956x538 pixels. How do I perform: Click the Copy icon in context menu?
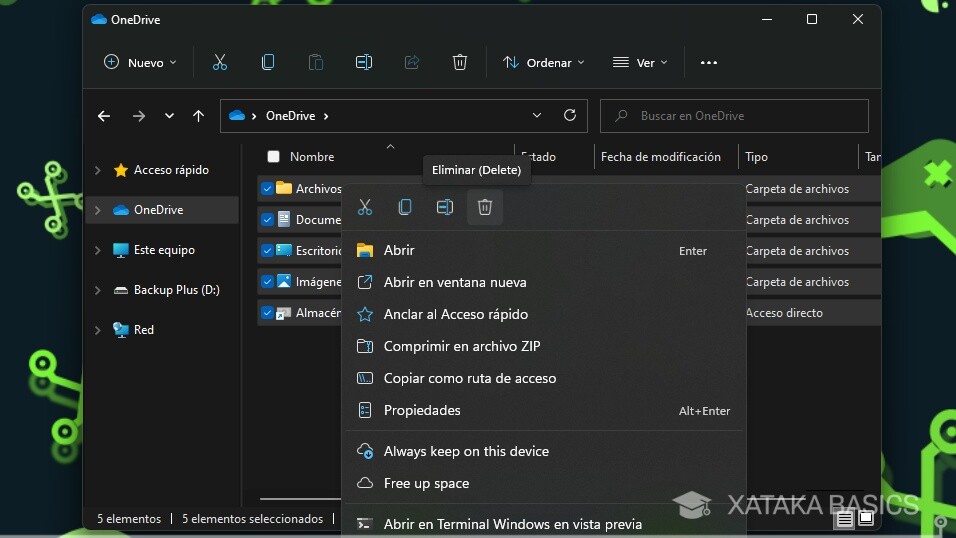click(405, 207)
